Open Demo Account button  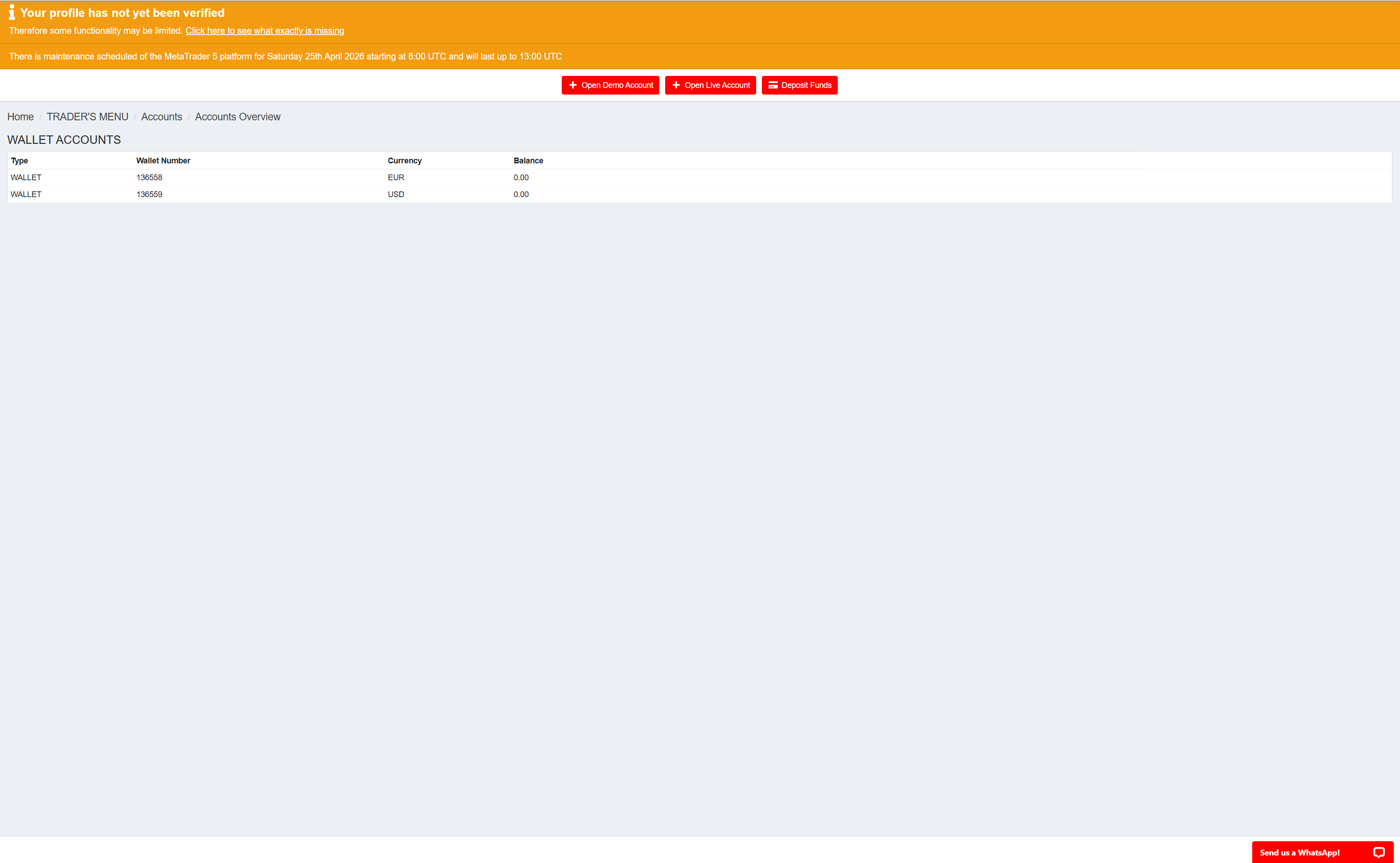tap(611, 85)
